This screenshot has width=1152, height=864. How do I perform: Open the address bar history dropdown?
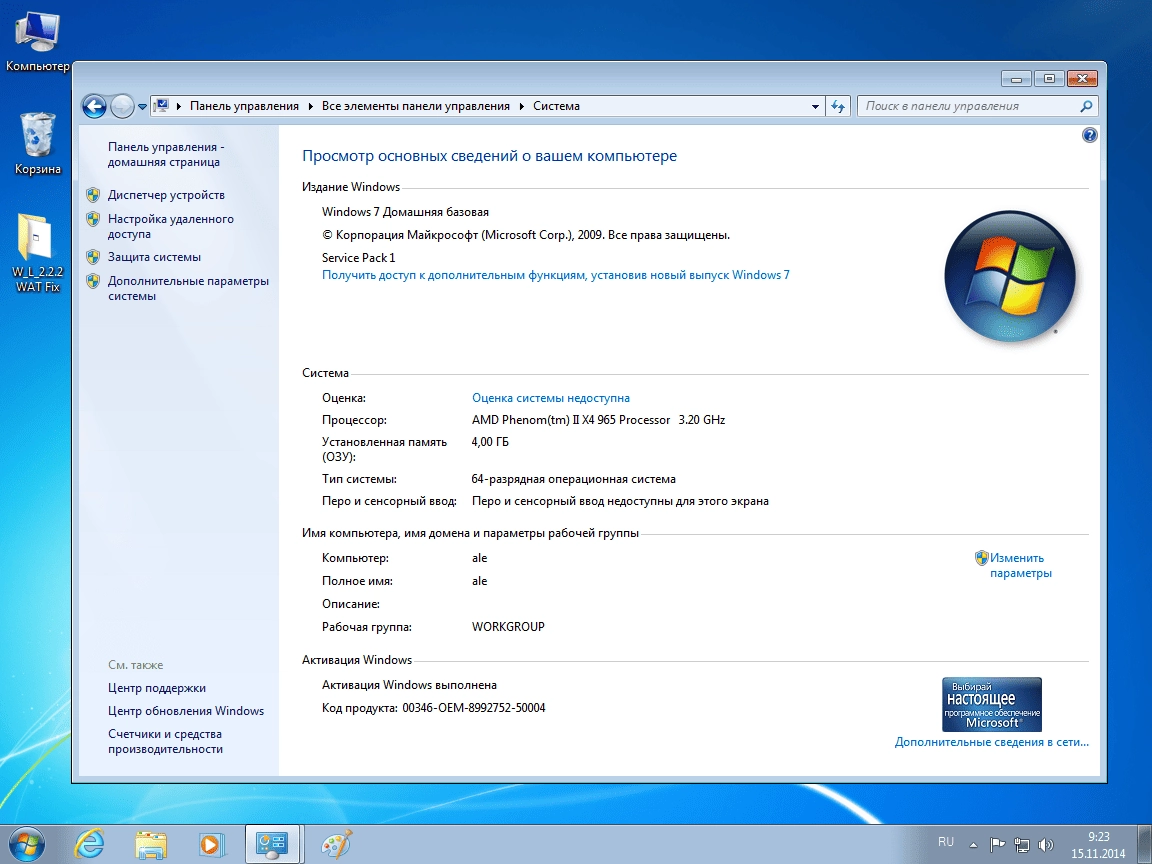815,107
